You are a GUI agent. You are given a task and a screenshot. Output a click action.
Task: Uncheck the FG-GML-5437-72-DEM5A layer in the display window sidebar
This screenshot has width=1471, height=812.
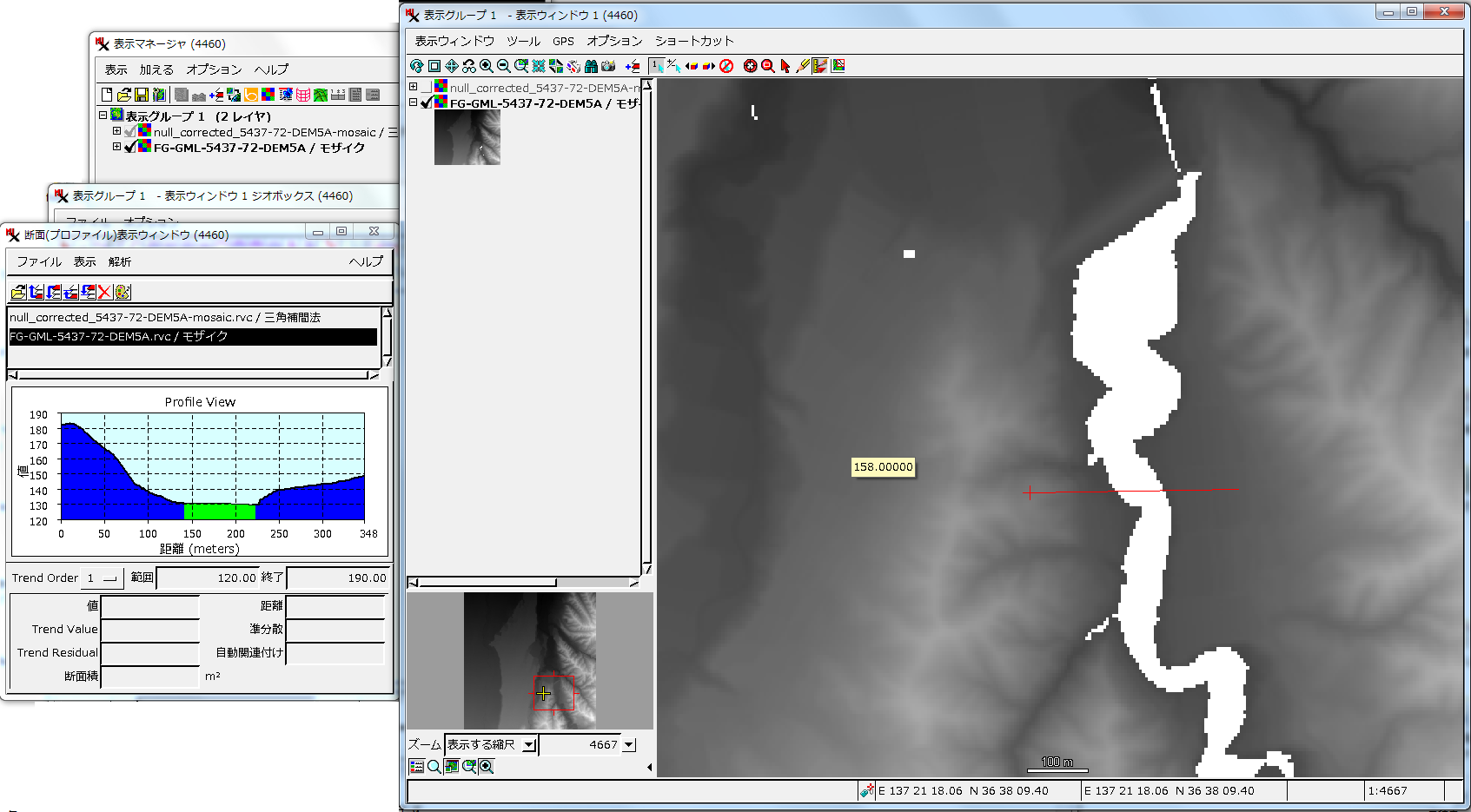click(427, 102)
